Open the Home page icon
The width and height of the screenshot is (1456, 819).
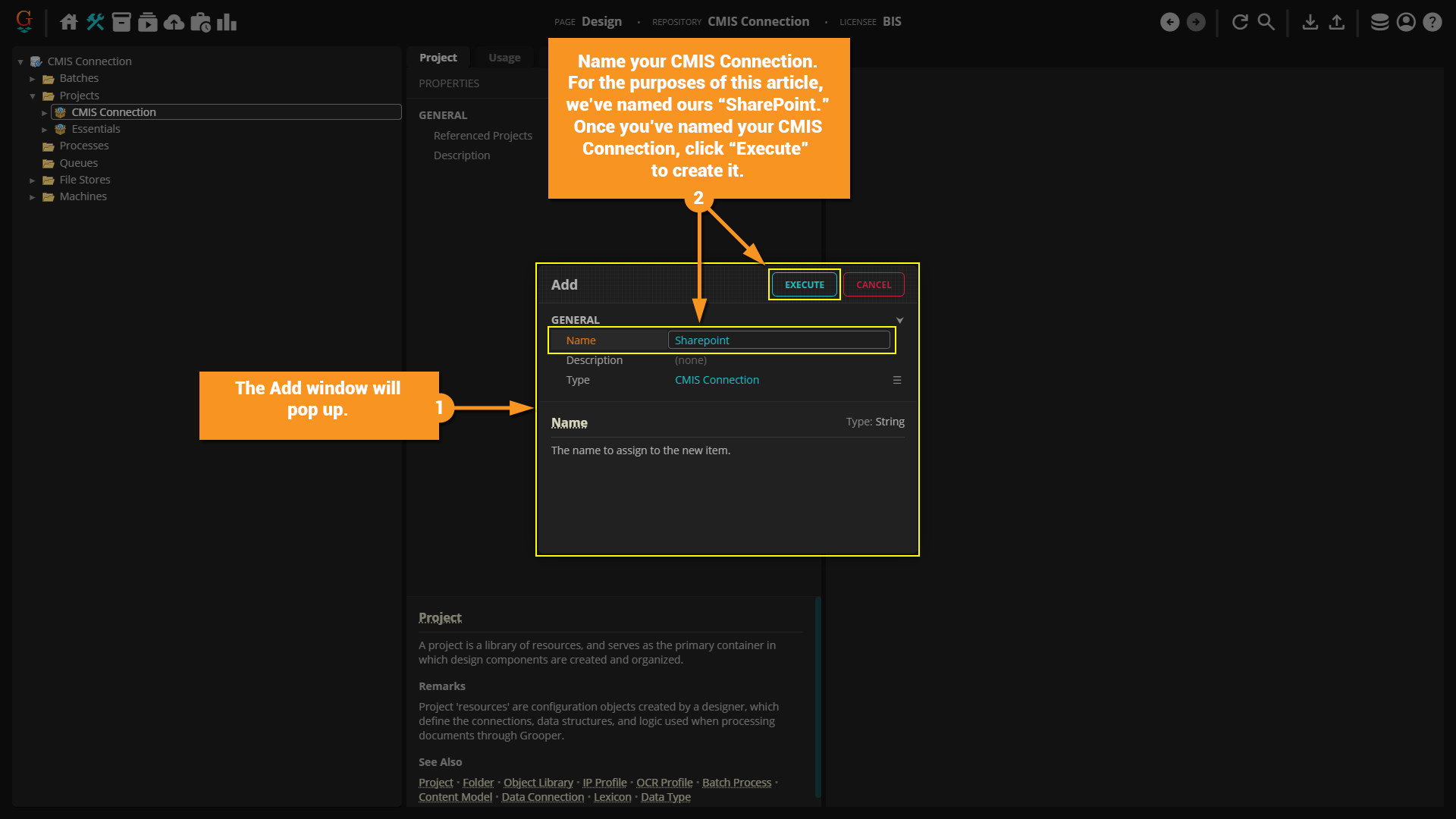(69, 22)
